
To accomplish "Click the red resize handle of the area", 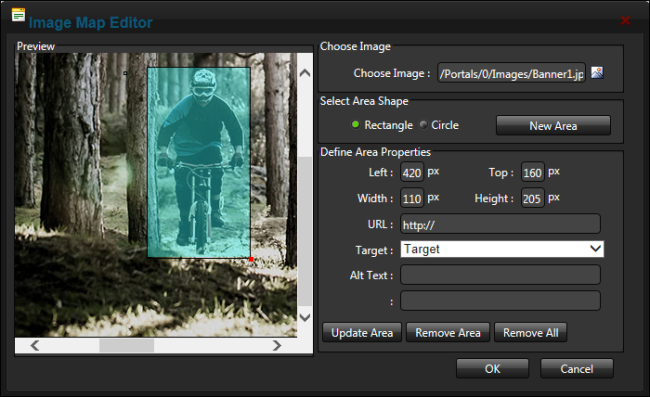I will click(x=251, y=259).
